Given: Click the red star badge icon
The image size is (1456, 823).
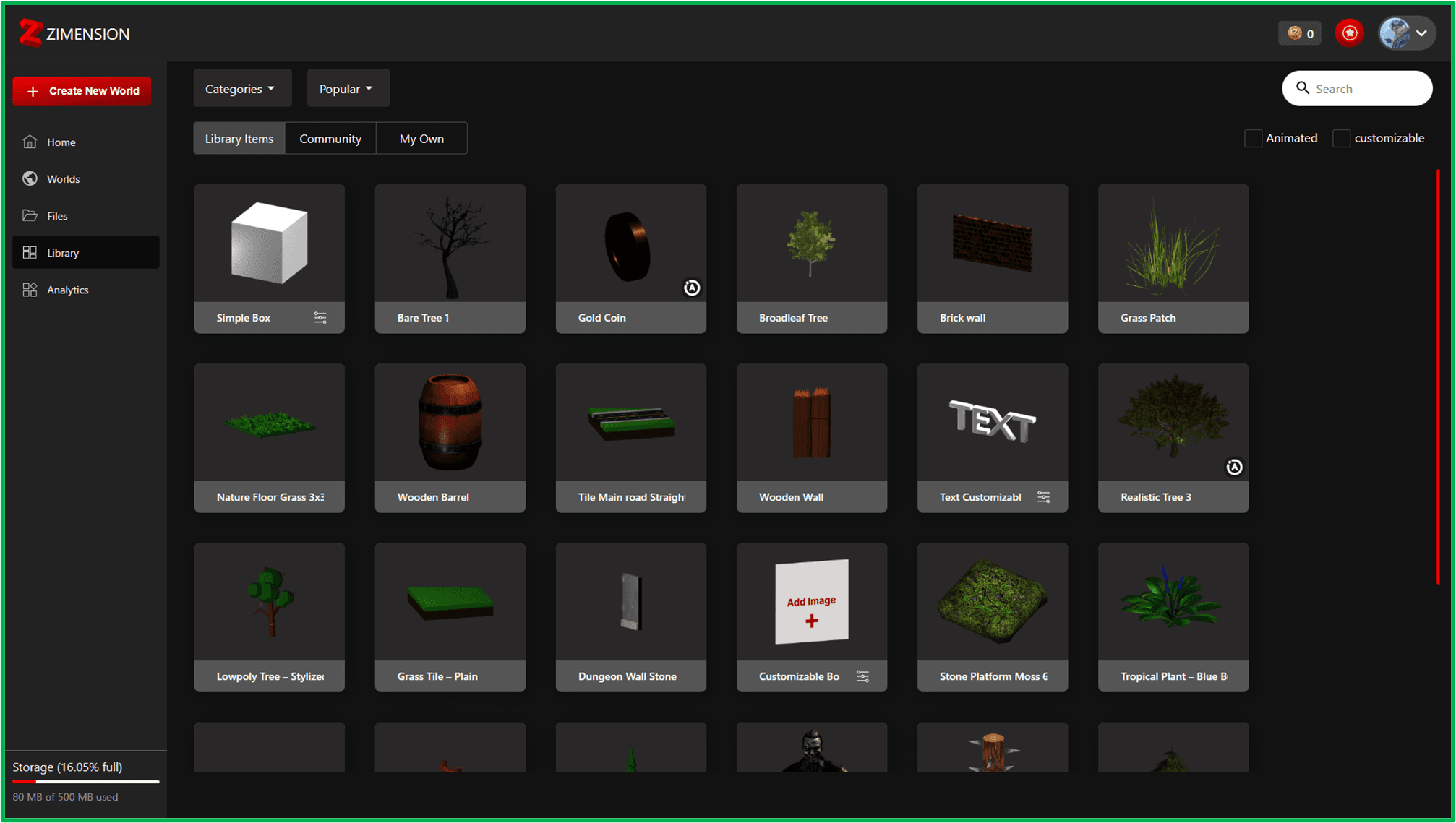Looking at the screenshot, I should (1349, 33).
